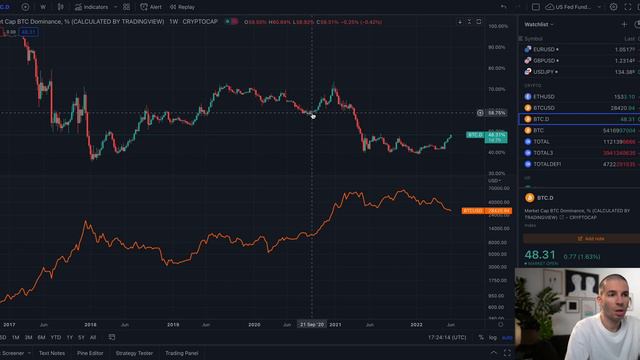Create a new Alert
Viewport: 640px width, 360px height.
[151, 7]
